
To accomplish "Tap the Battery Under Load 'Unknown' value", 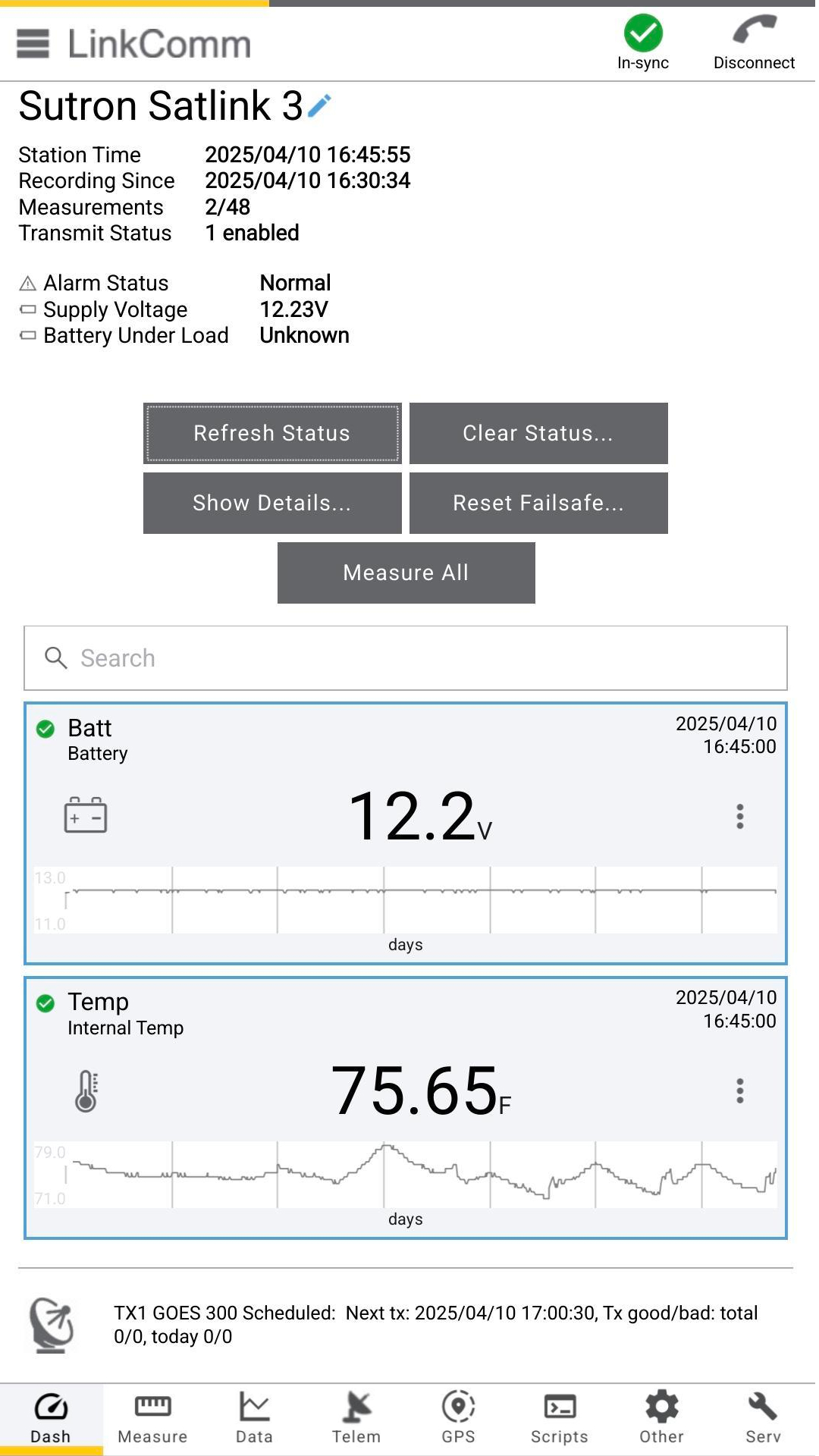I will pos(305,335).
